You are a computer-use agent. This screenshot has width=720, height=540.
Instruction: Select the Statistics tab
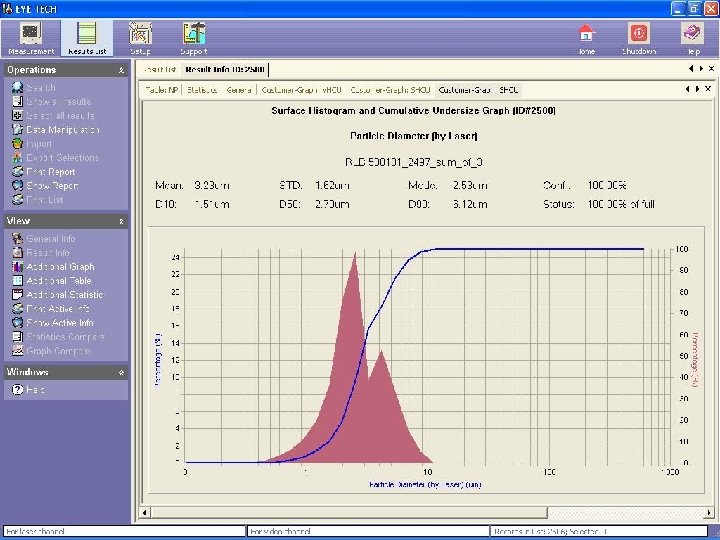(203, 90)
